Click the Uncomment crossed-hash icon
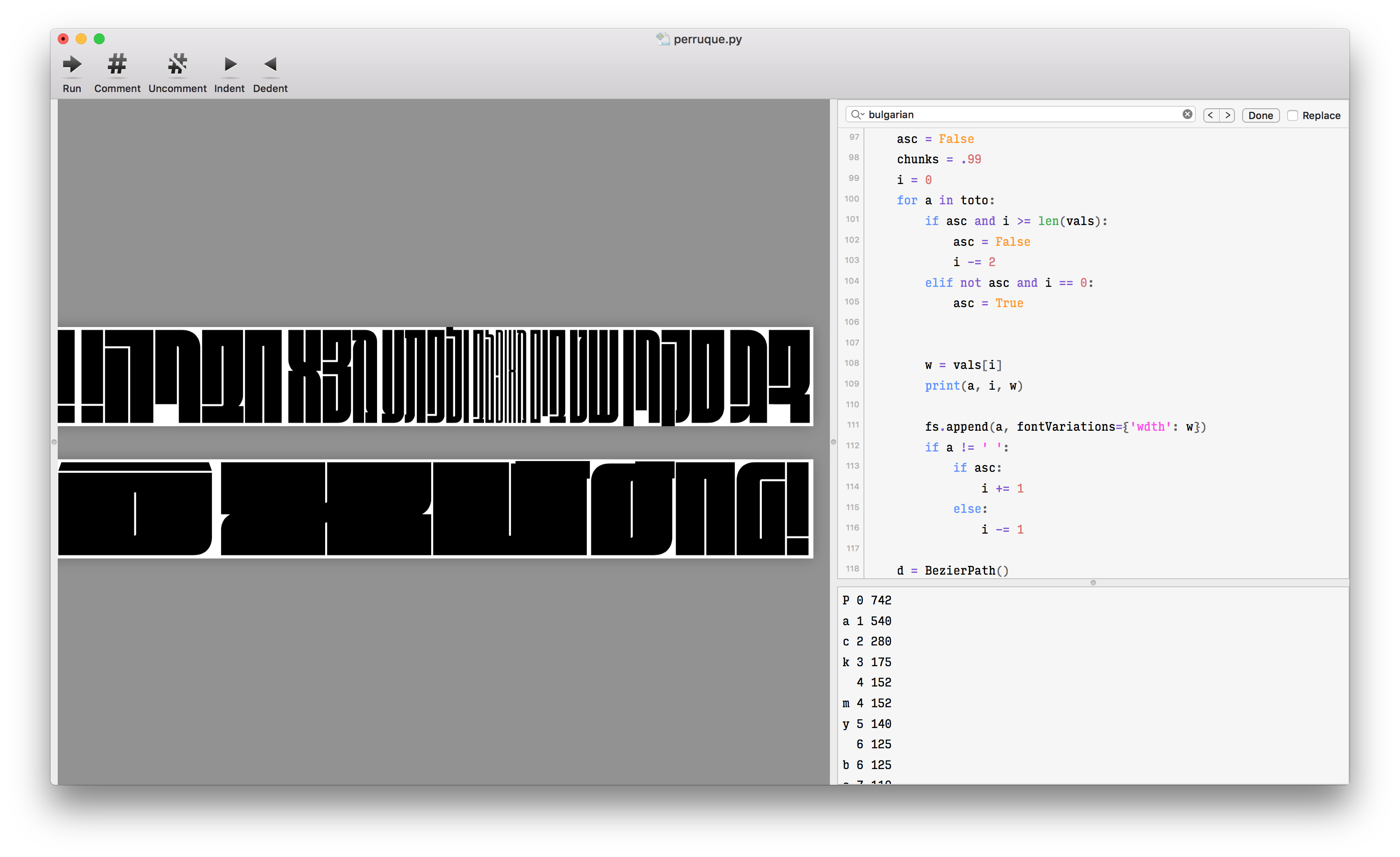 tap(177, 65)
